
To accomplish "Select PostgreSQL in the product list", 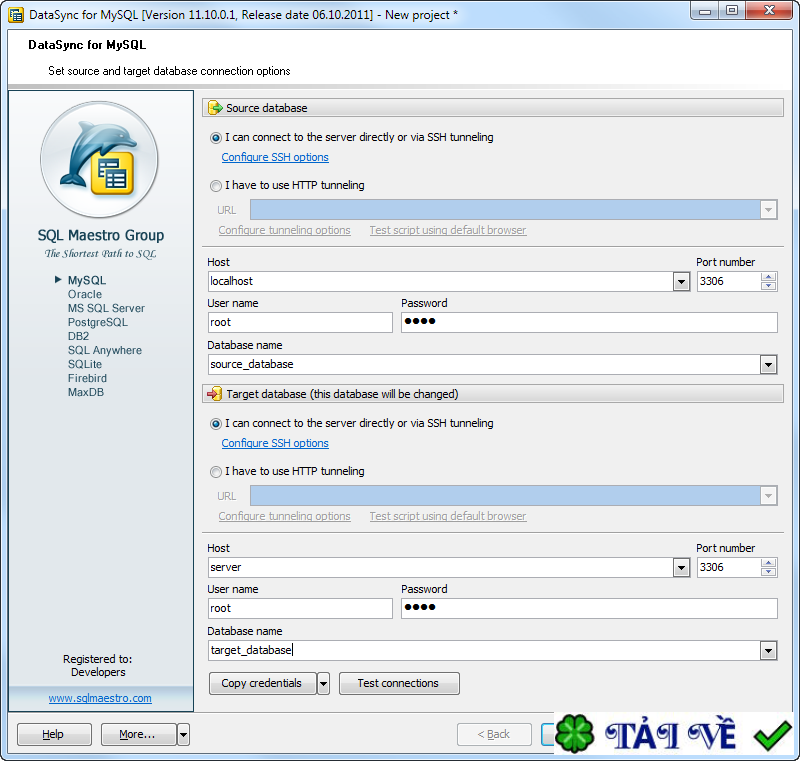I will (98, 323).
